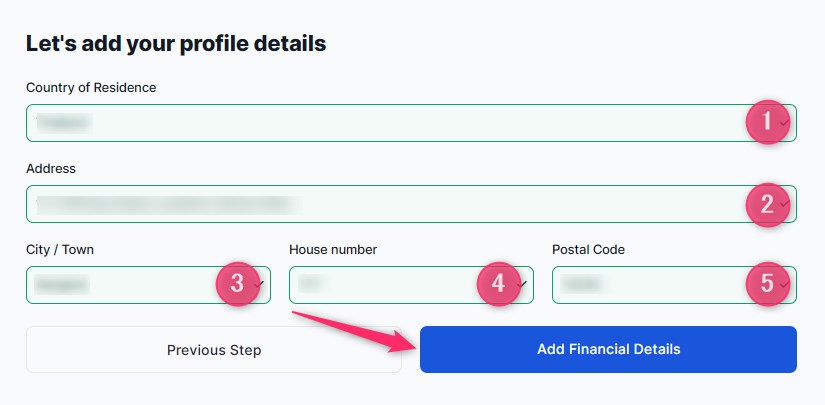Viewport: 825px width, 405px height.
Task: Click the Country of Residence label text
Action: pos(91,87)
